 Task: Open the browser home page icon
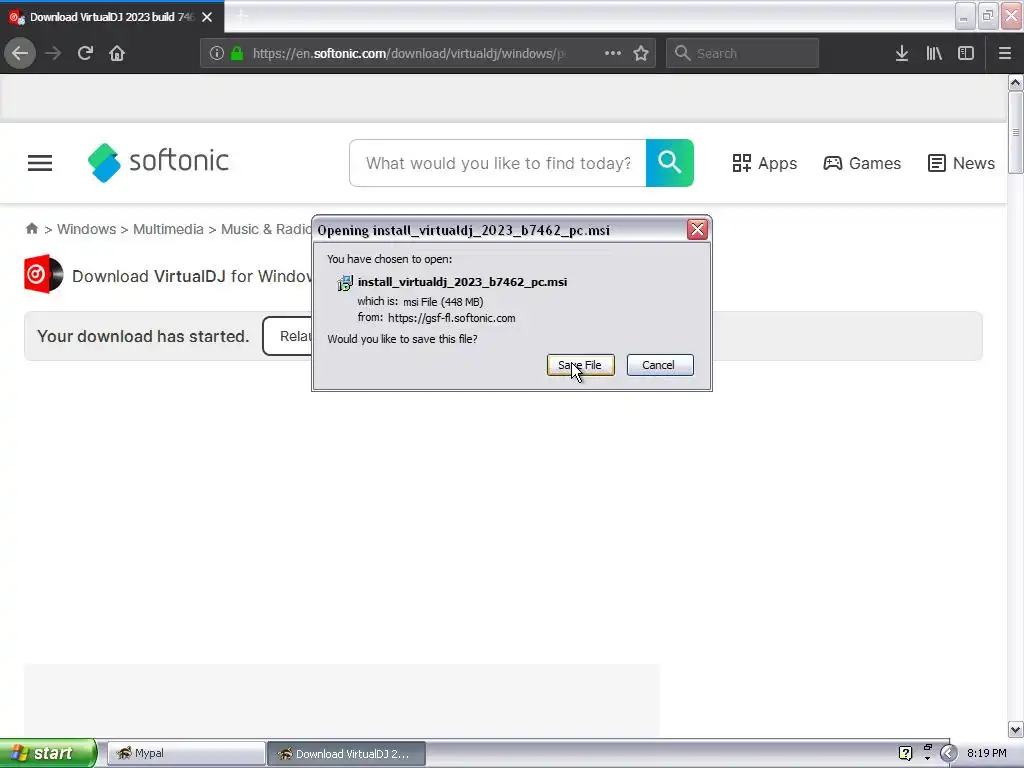tap(117, 53)
